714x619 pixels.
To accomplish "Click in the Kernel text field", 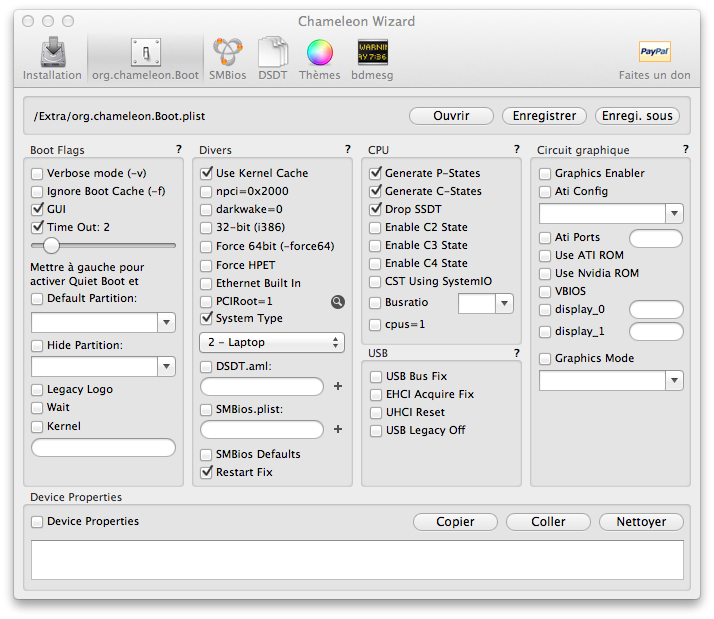I will [103, 447].
